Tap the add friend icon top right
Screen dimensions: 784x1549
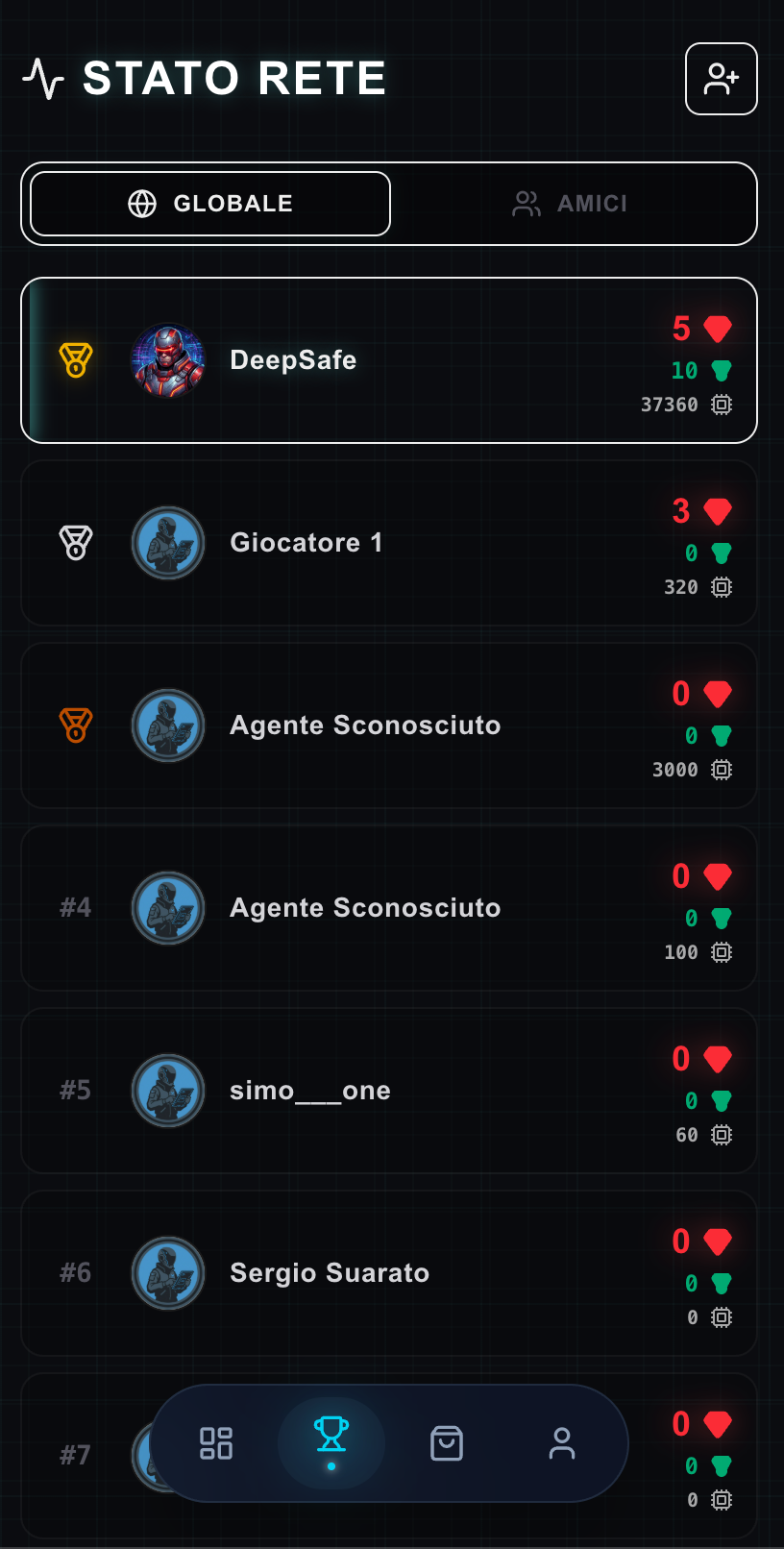(721, 79)
